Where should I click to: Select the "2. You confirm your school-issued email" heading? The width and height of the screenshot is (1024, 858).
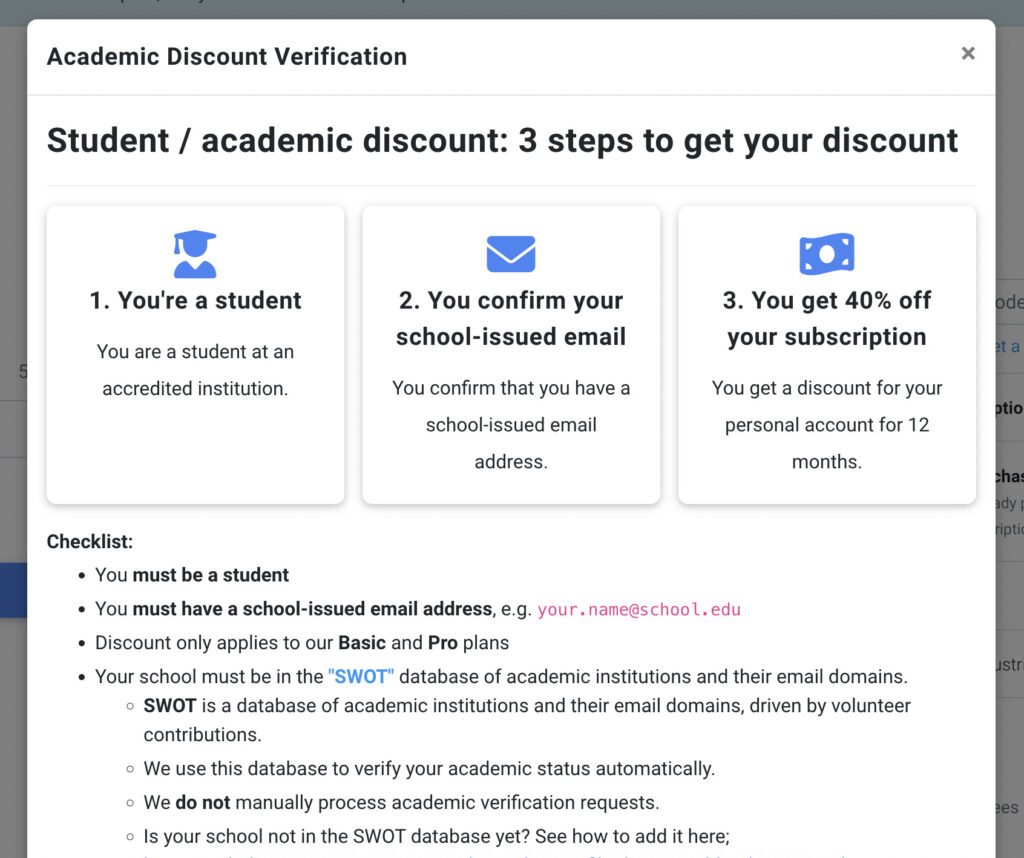point(511,319)
